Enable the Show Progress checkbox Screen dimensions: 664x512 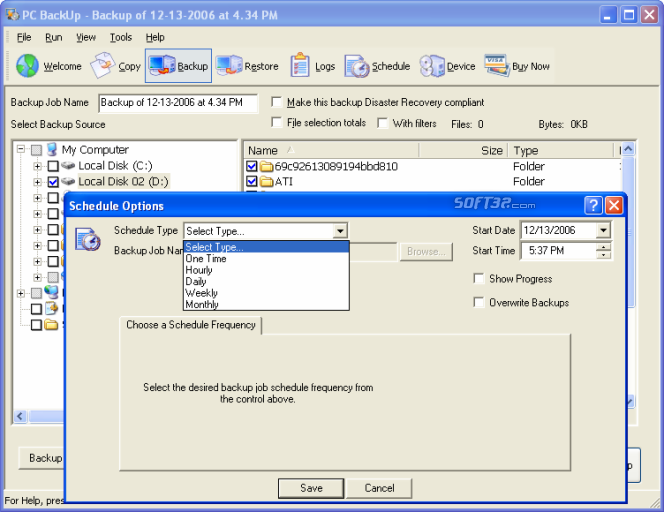pyautogui.click(x=479, y=278)
